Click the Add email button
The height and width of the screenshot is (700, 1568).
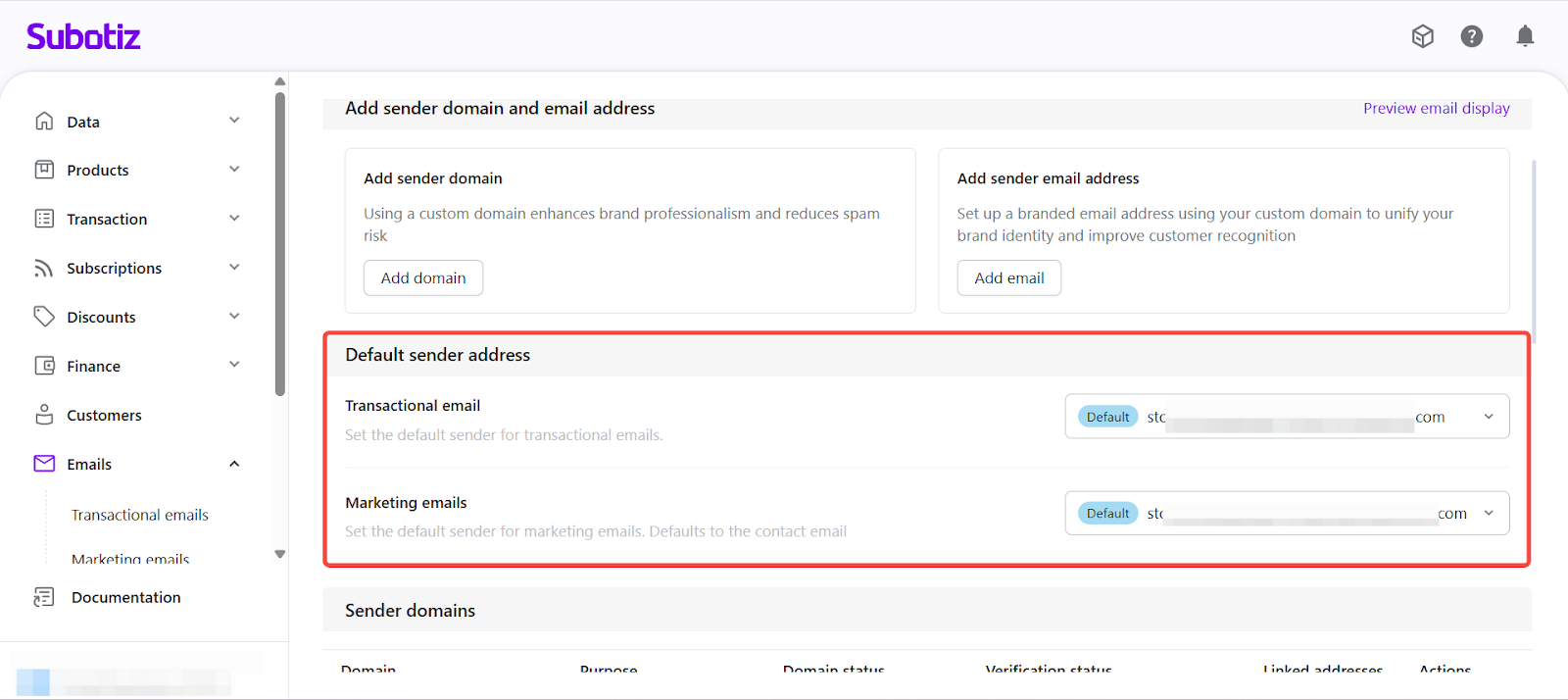[x=1008, y=277]
